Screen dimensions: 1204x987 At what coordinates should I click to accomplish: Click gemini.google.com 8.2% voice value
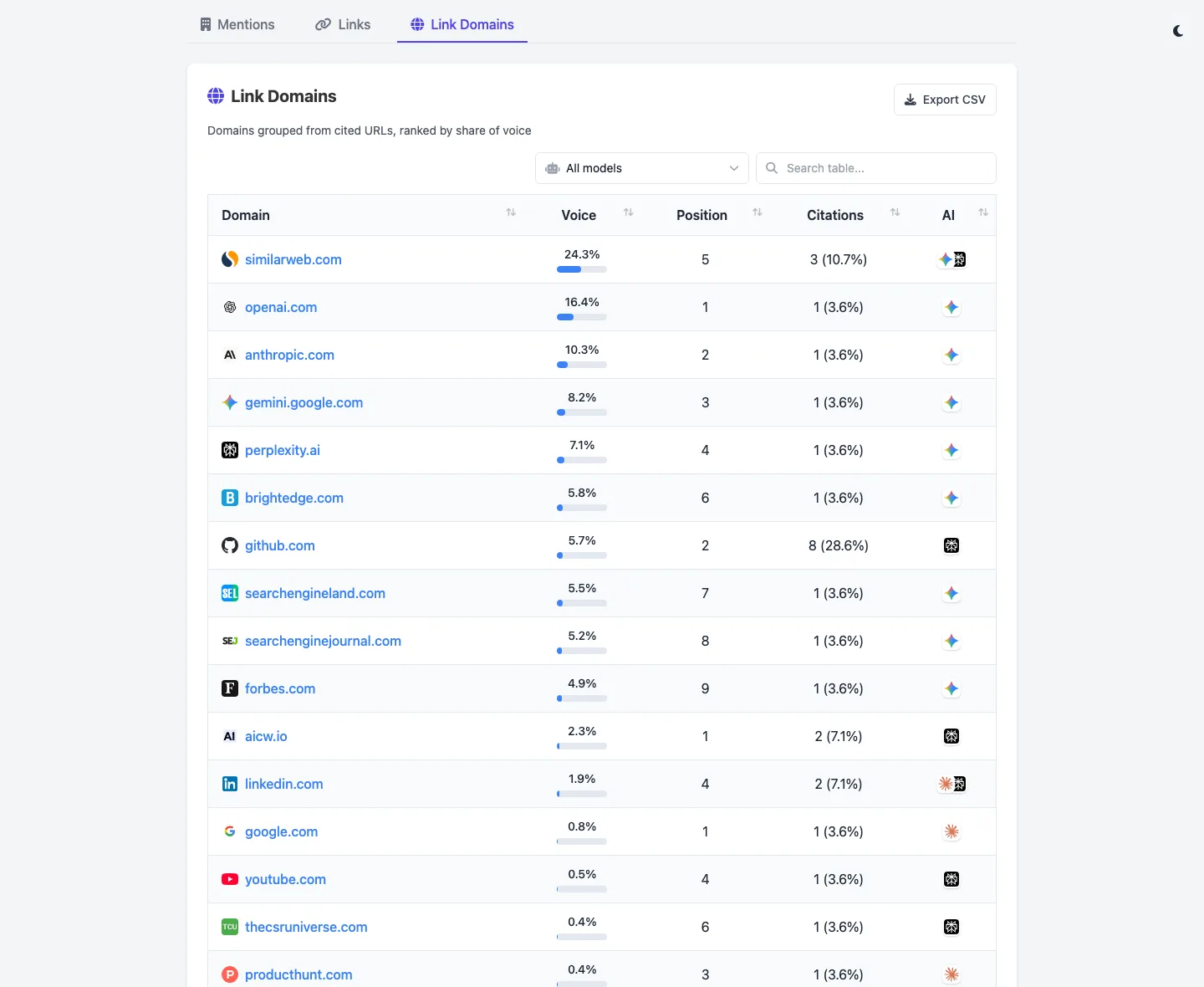[582, 397]
